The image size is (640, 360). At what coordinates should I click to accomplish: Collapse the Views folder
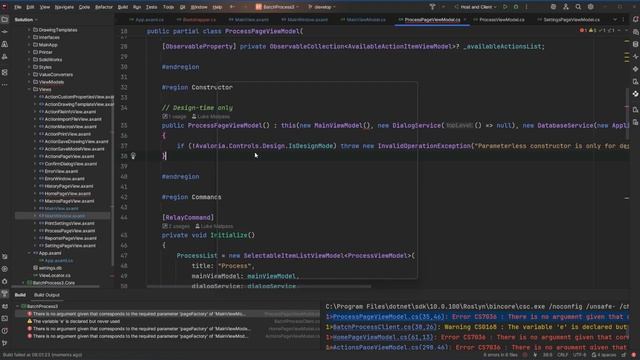pyautogui.click(x=29, y=89)
